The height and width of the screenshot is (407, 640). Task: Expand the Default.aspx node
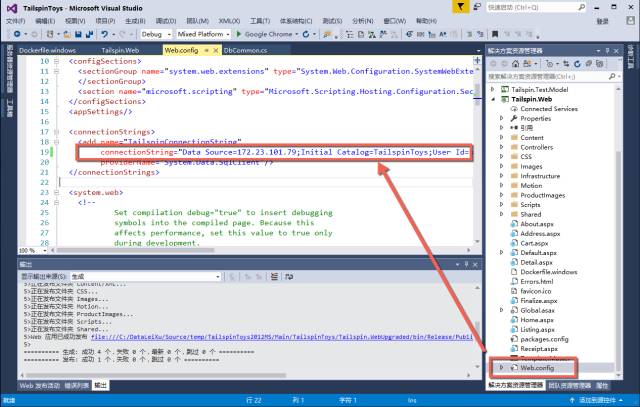(502, 253)
